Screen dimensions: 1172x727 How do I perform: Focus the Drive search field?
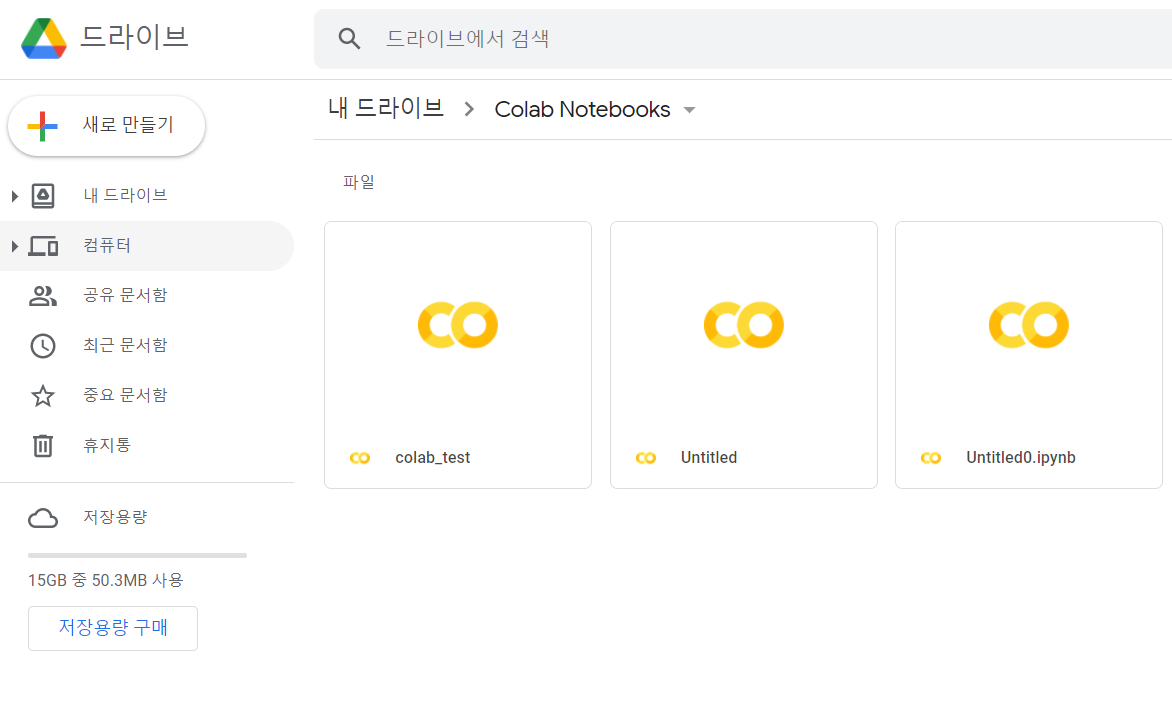(x=742, y=39)
